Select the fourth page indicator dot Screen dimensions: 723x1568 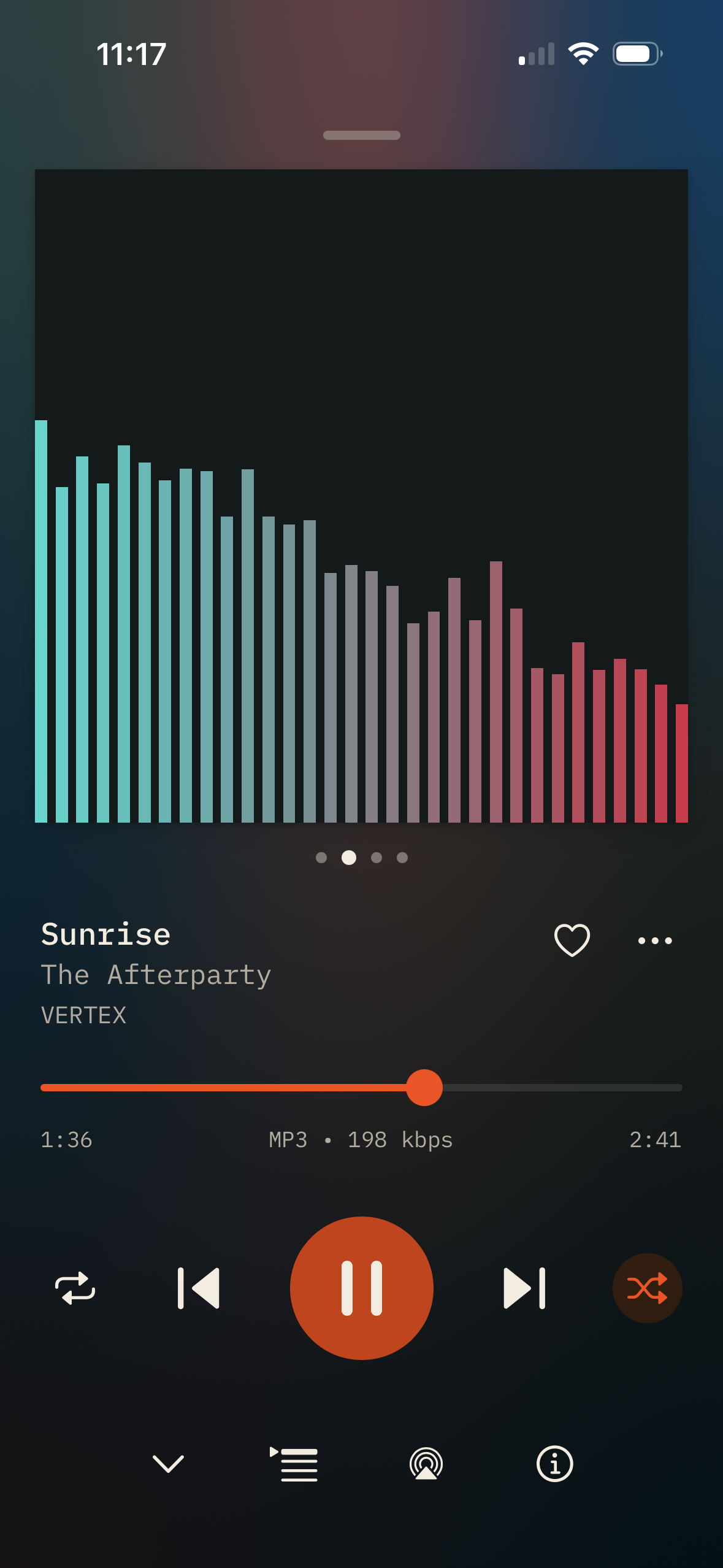(x=402, y=858)
